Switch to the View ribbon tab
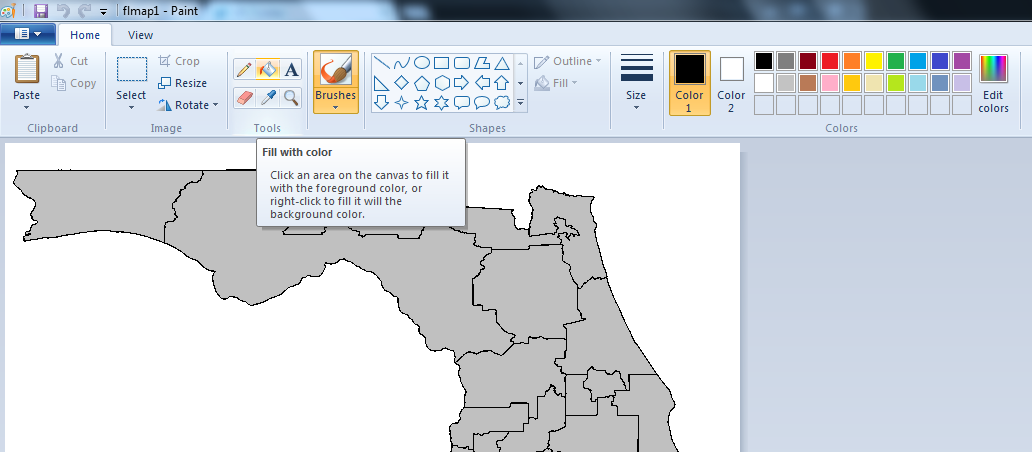Screen dimensions: 1032x452 click(140, 35)
